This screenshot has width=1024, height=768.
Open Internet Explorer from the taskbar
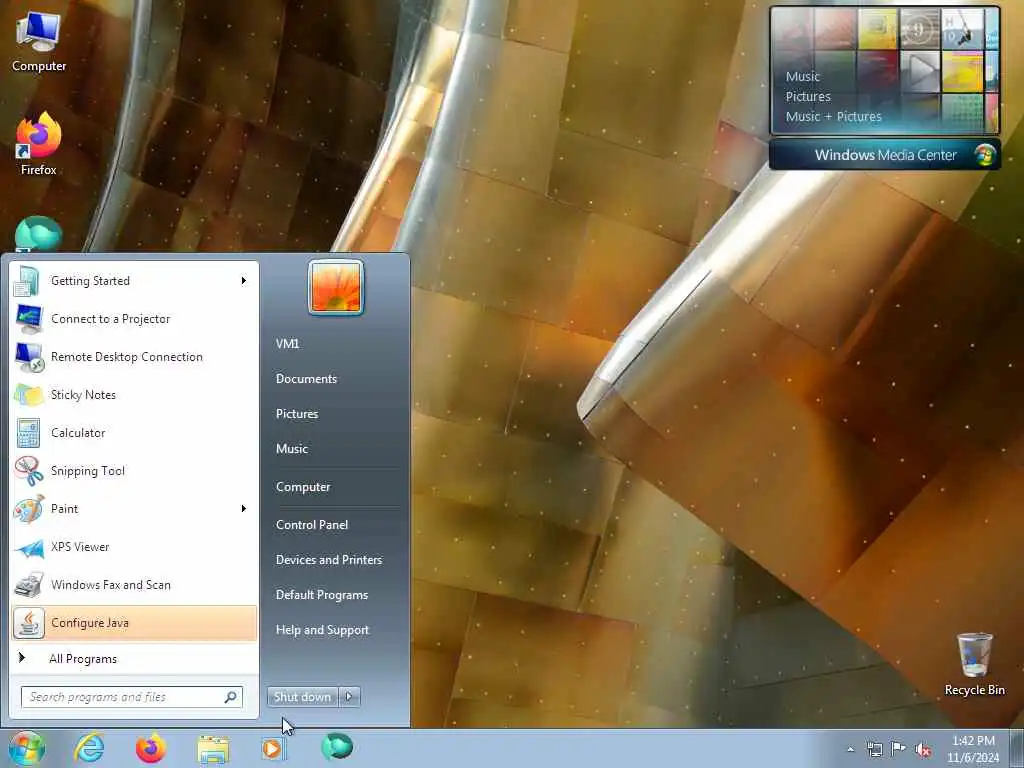point(89,748)
